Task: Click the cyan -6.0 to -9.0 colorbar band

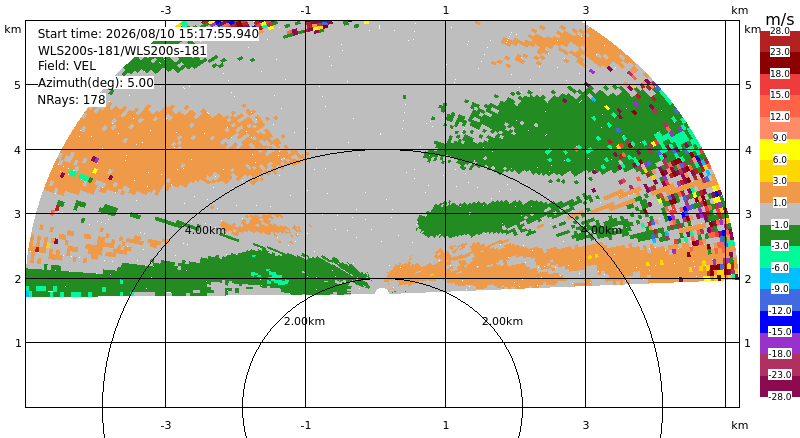Action: 780,279
